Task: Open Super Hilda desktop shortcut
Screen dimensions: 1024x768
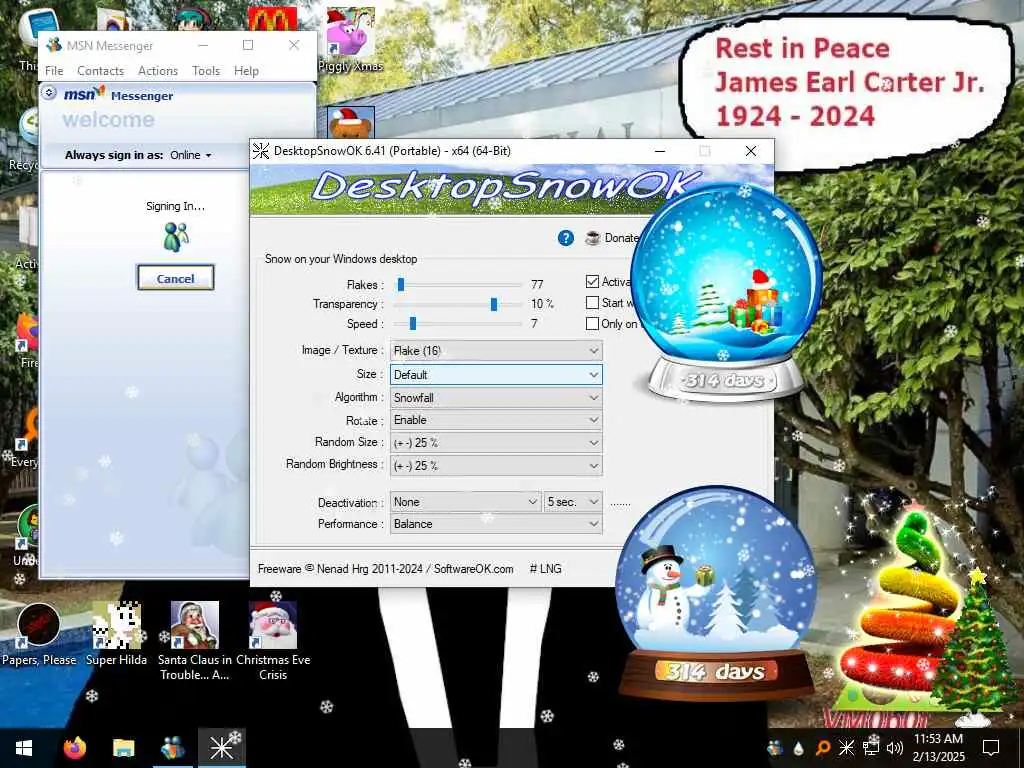Action: pos(116,633)
